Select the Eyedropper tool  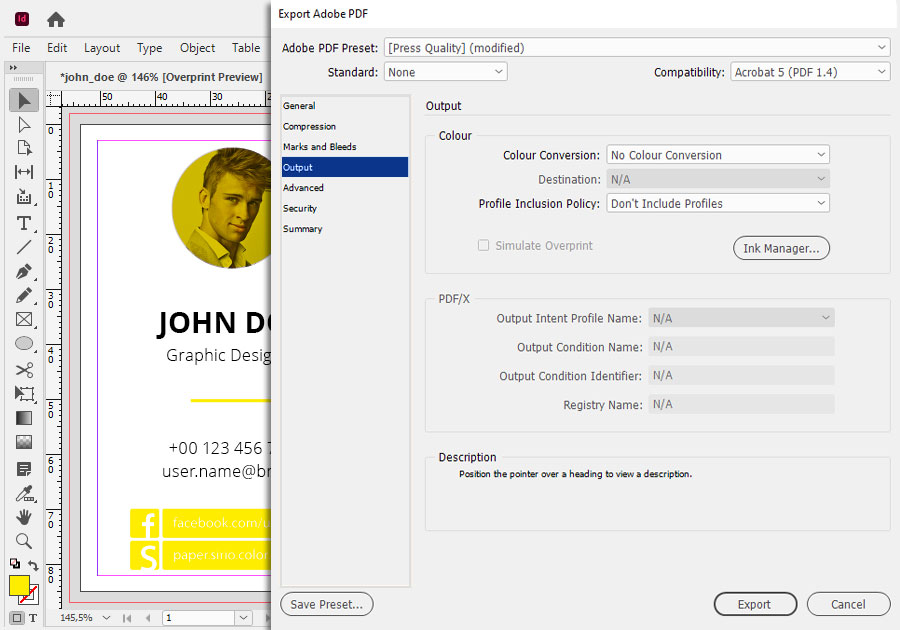(24, 493)
